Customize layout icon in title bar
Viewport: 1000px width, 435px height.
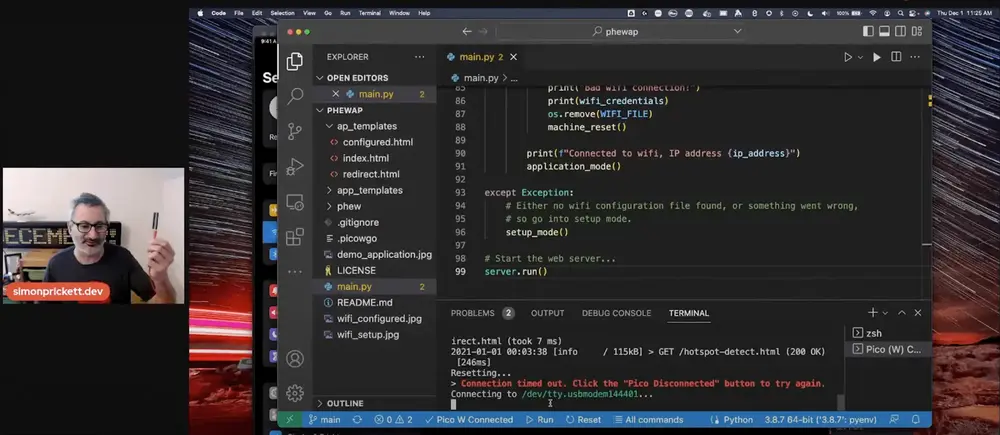[917, 31]
